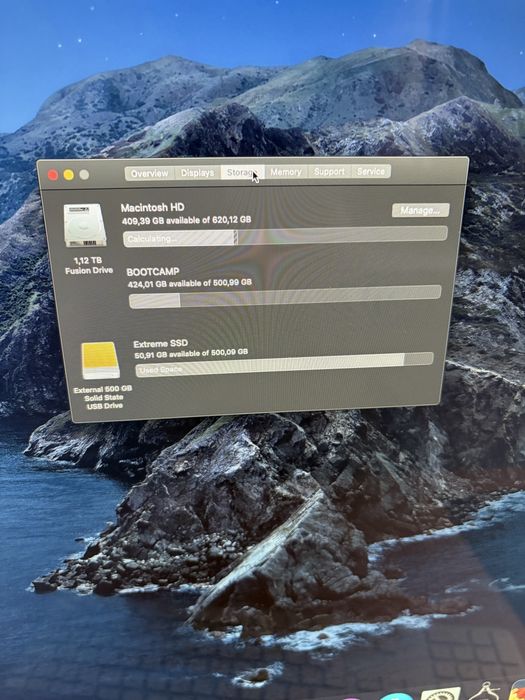Screen dimensions: 525x700
Task: Click the "1,12 TB Fusion Drive" label
Action: pos(88,265)
